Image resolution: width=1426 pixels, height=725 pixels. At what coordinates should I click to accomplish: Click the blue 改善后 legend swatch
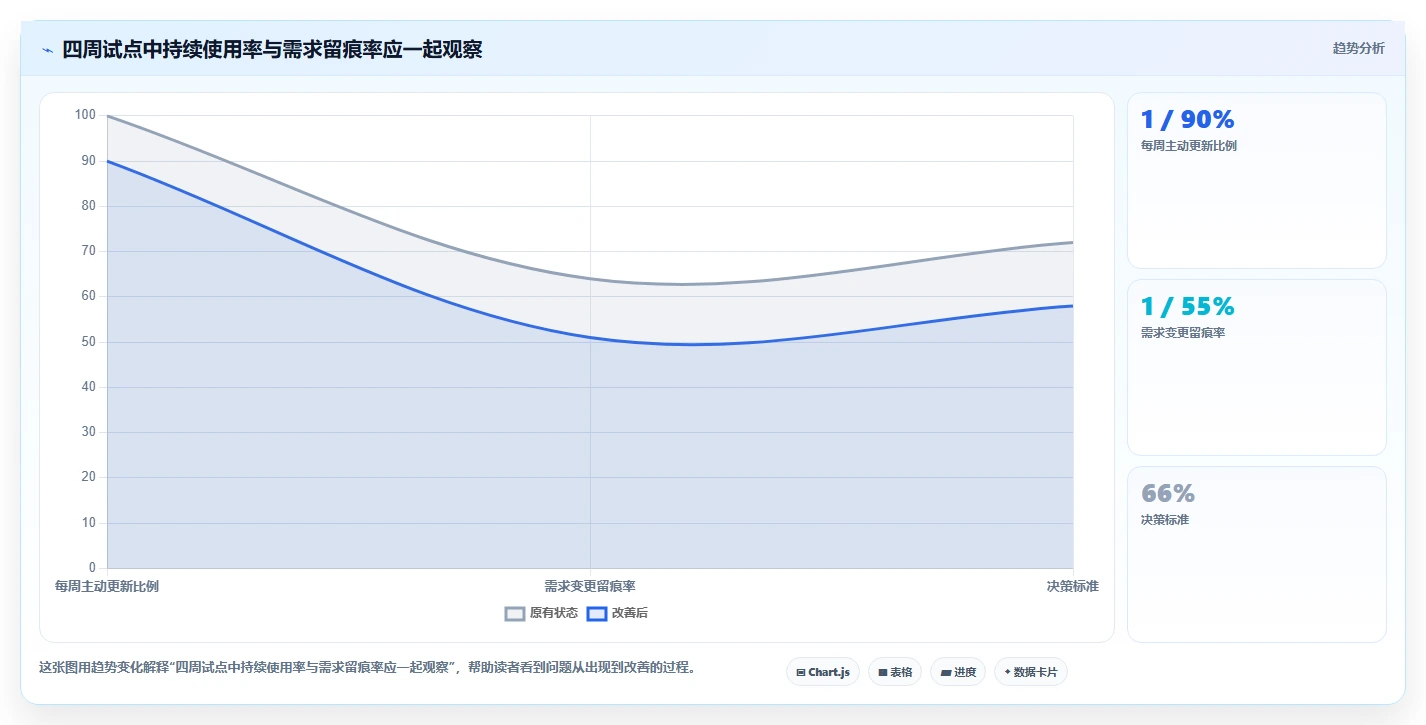pos(597,613)
